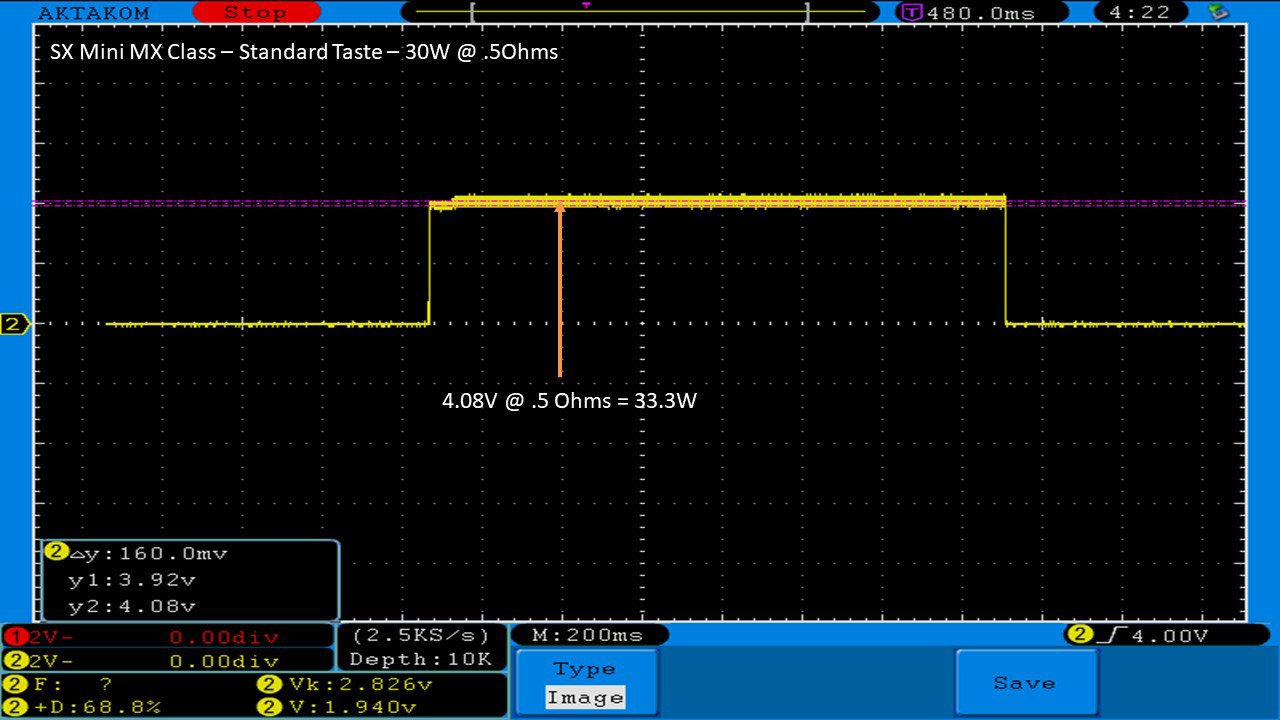Viewport: 1280px width, 720px height.
Task: Click the Depth:10K memory depth readout
Action: click(x=420, y=659)
